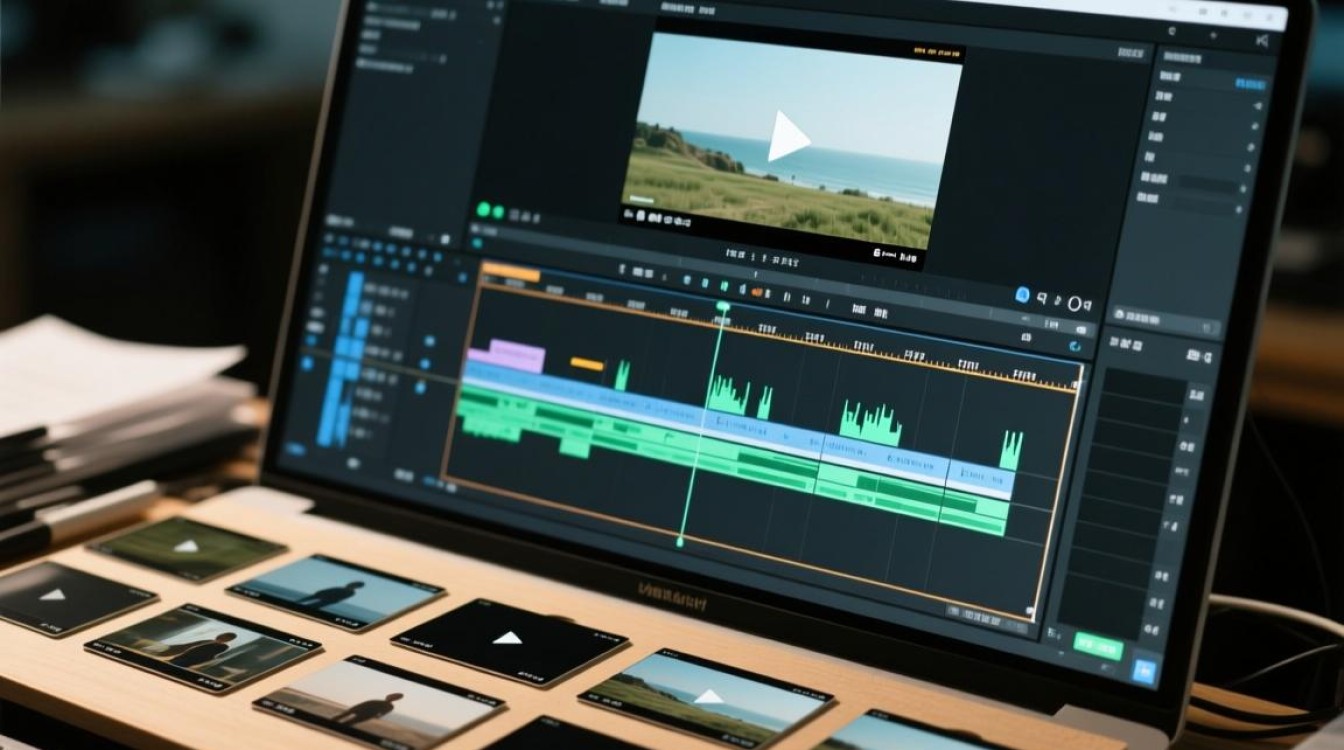Select the long light-blue video track clip

click(x=738, y=430)
